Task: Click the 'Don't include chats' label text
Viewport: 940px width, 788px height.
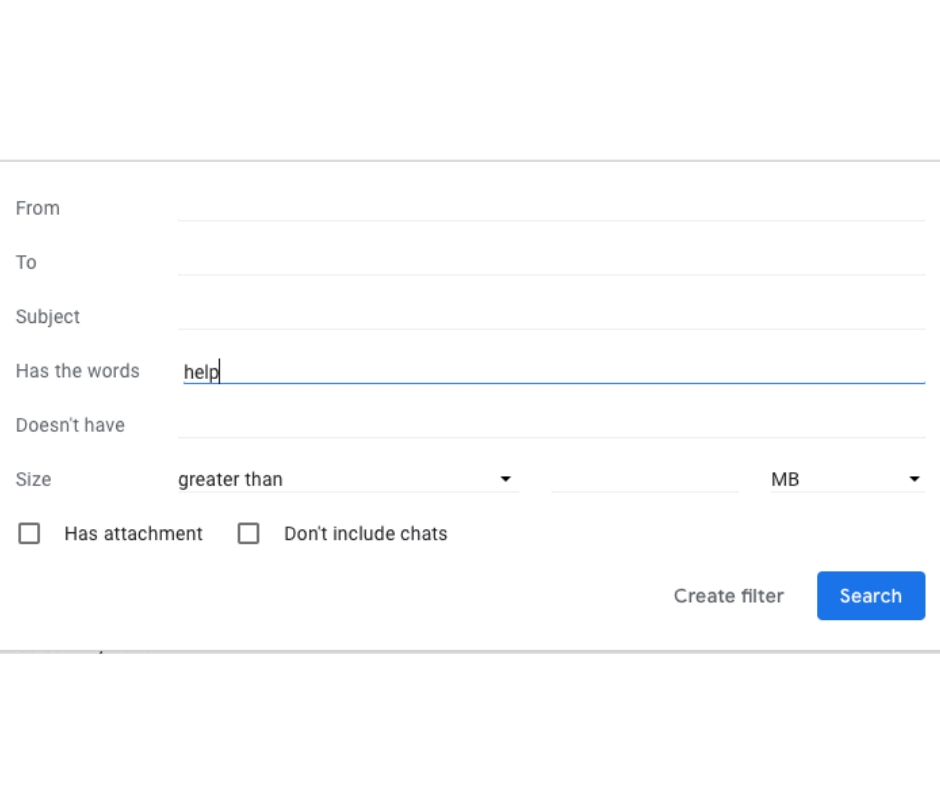Action: [366, 533]
